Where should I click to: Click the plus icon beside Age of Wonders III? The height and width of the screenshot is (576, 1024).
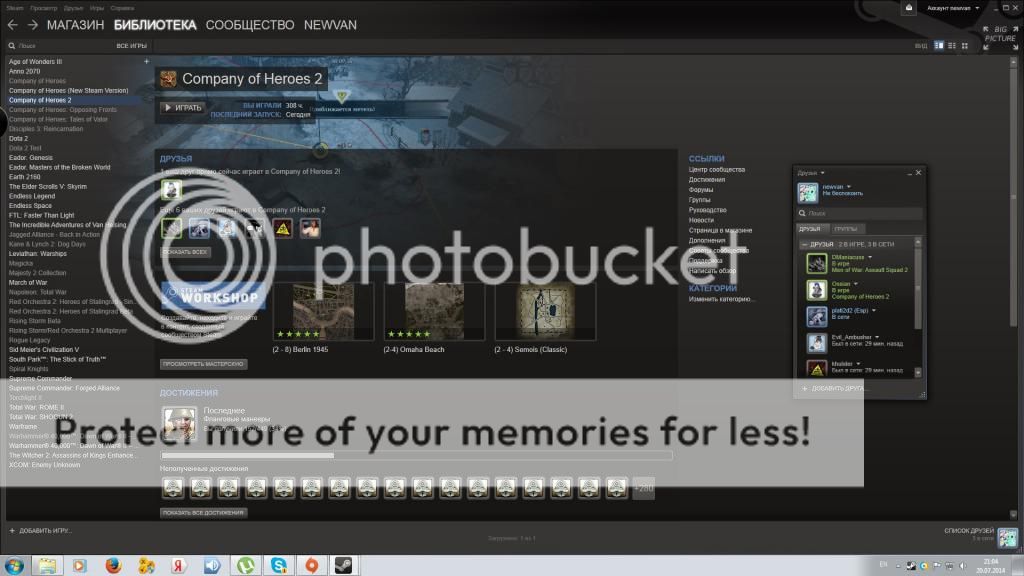[x=146, y=61]
